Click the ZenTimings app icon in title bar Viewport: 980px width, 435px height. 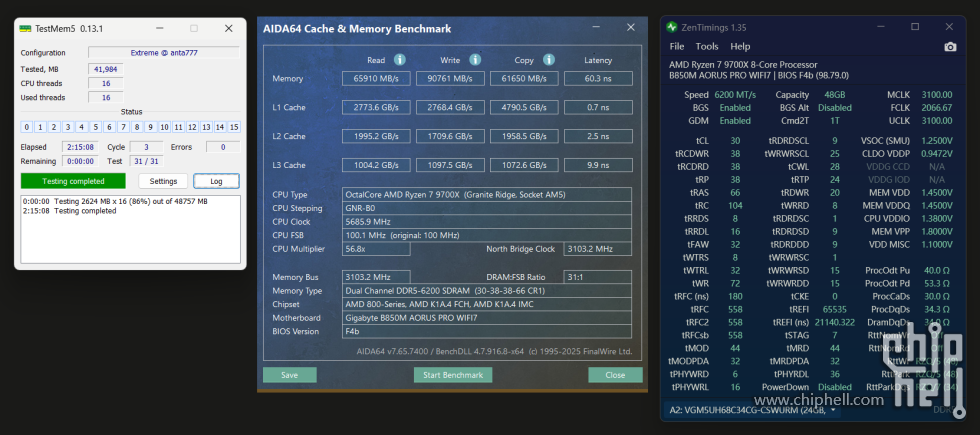[x=673, y=27]
